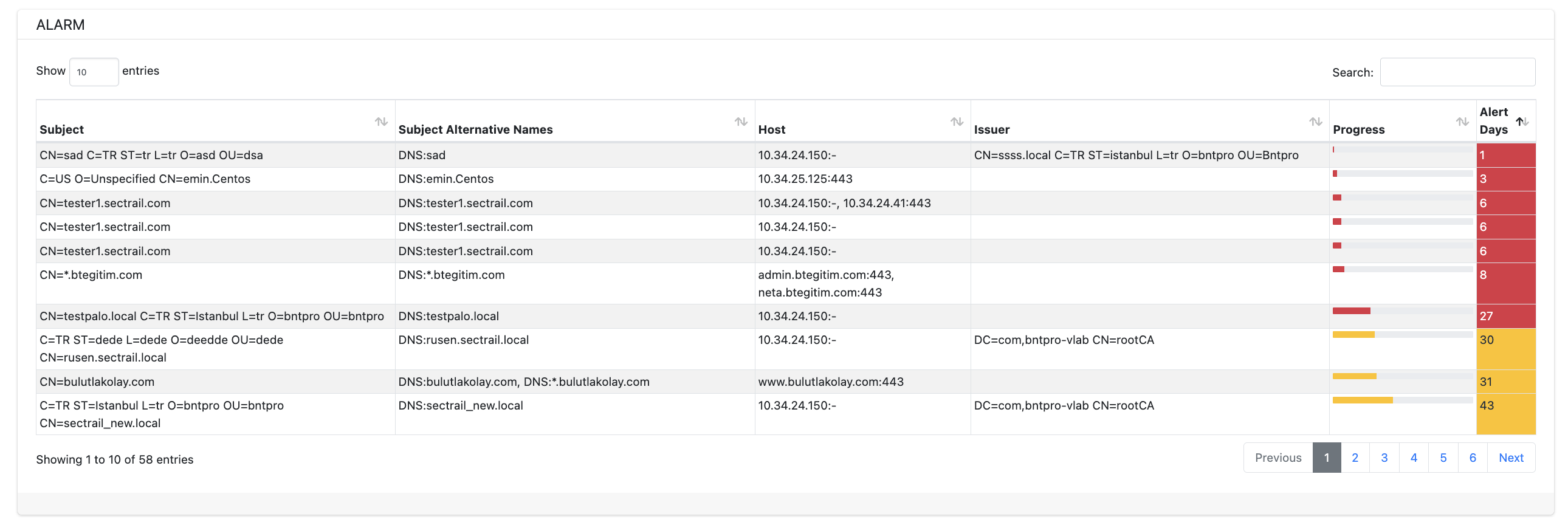
Task: Jump to page 3
Action: [x=1384, y=458]
